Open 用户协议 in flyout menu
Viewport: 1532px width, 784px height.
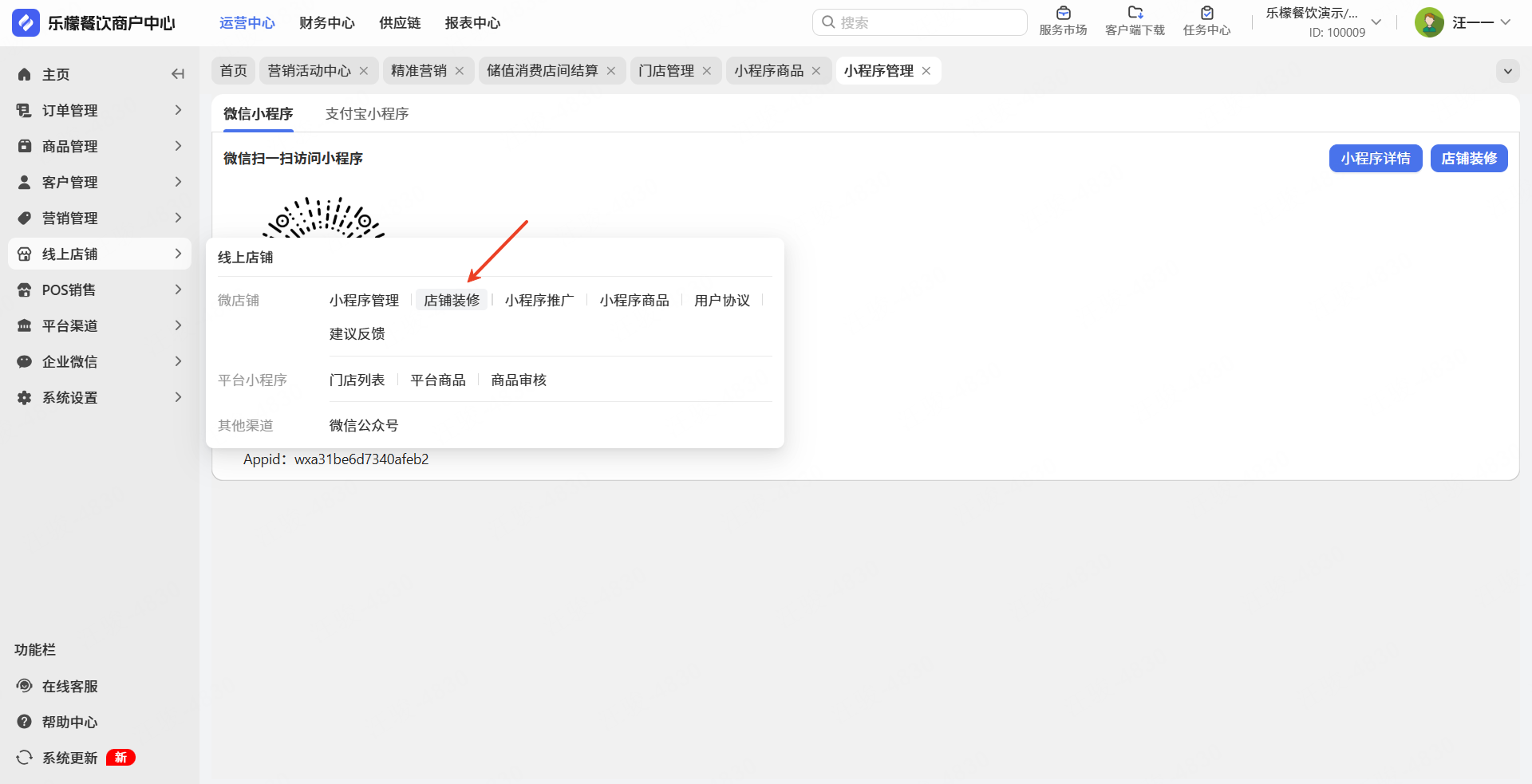pyautogui.click(x=722, y=301)
